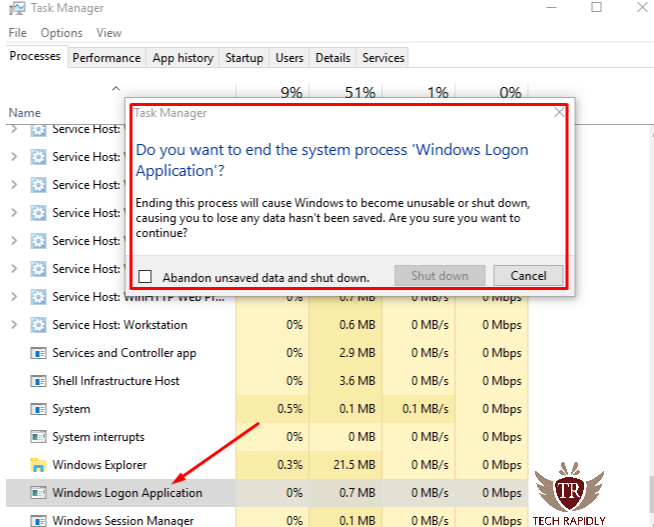This screenshot has height=527, width=654.
Task: Click the sort arrow above the Name column
Action: 116,88
